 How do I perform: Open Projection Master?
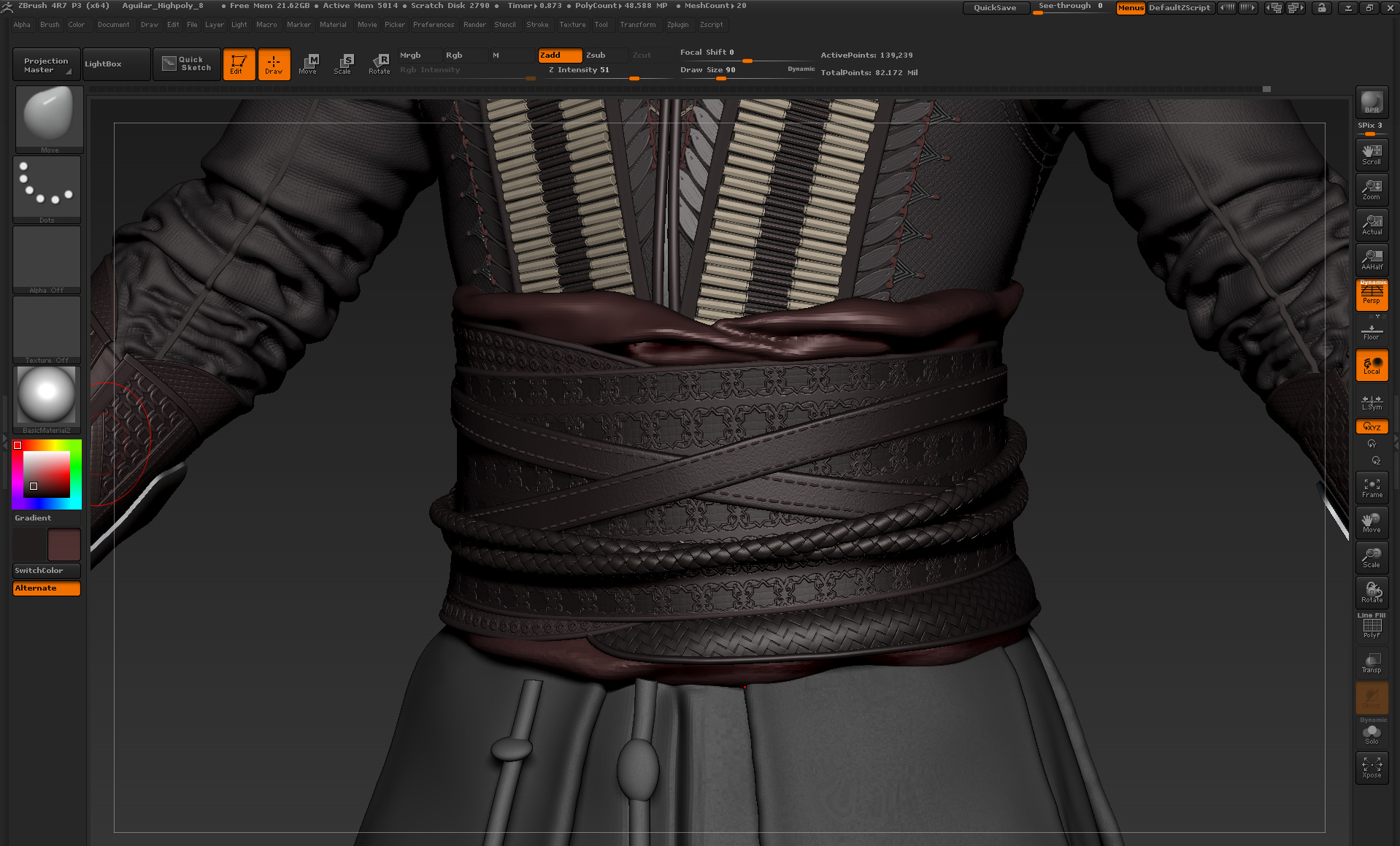tap(46, 65)
